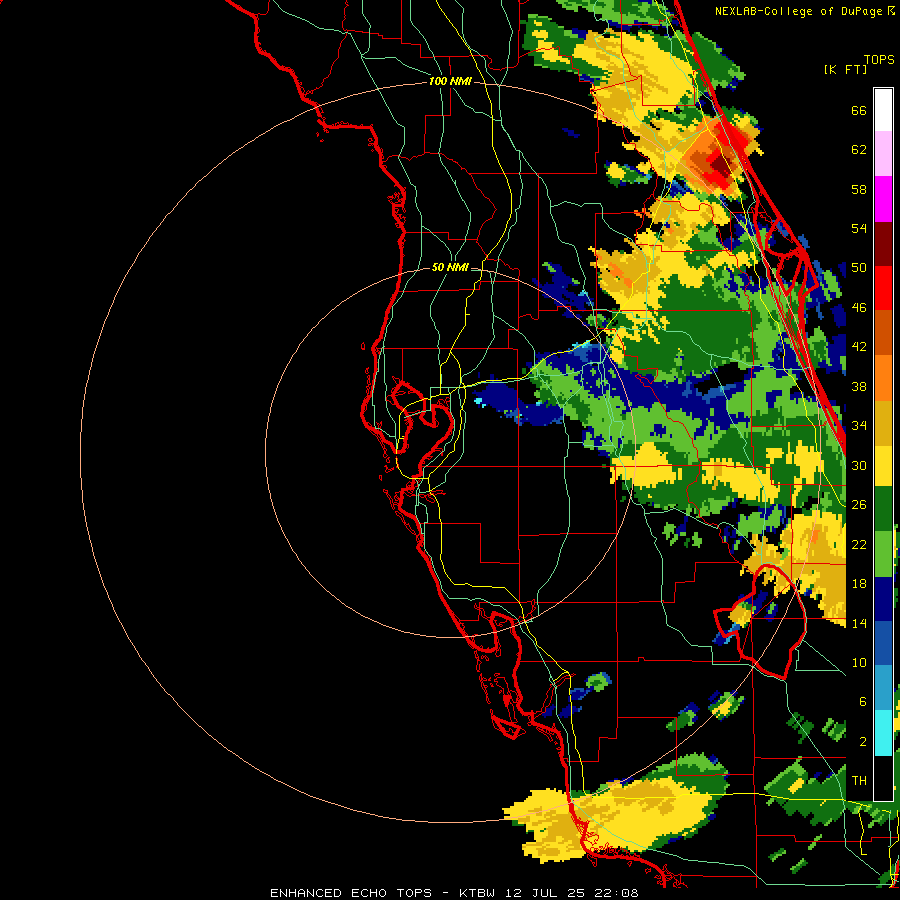Select the 66 legend value
The height and width of the screenshot is (900, 900).
(x=859, y=110)
